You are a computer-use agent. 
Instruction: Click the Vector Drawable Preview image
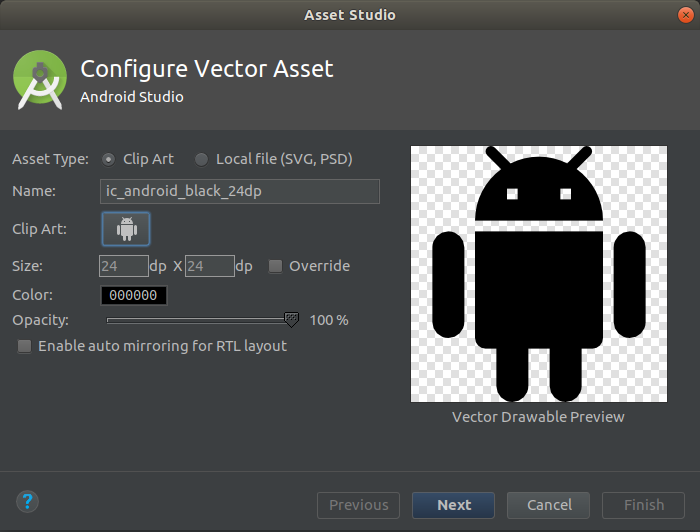click(x=539, y=274)
